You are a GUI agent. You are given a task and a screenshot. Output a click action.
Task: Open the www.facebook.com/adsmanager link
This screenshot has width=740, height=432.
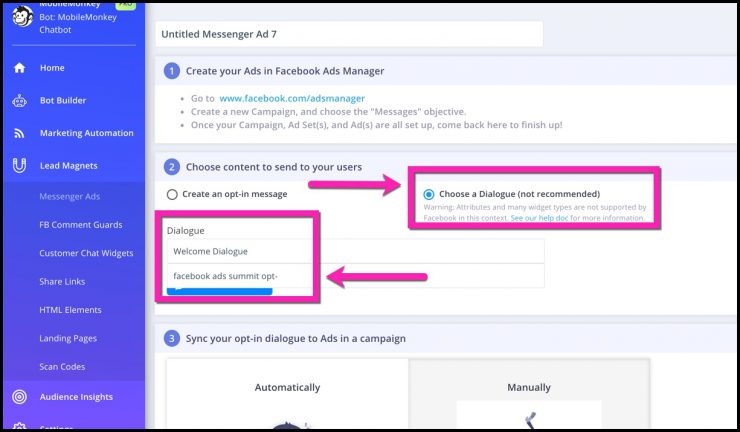(292, 98)
